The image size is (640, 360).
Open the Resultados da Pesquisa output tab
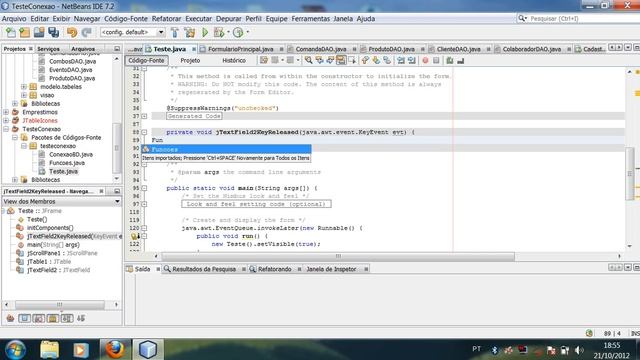pyautogui.click(x=204, y=269)
